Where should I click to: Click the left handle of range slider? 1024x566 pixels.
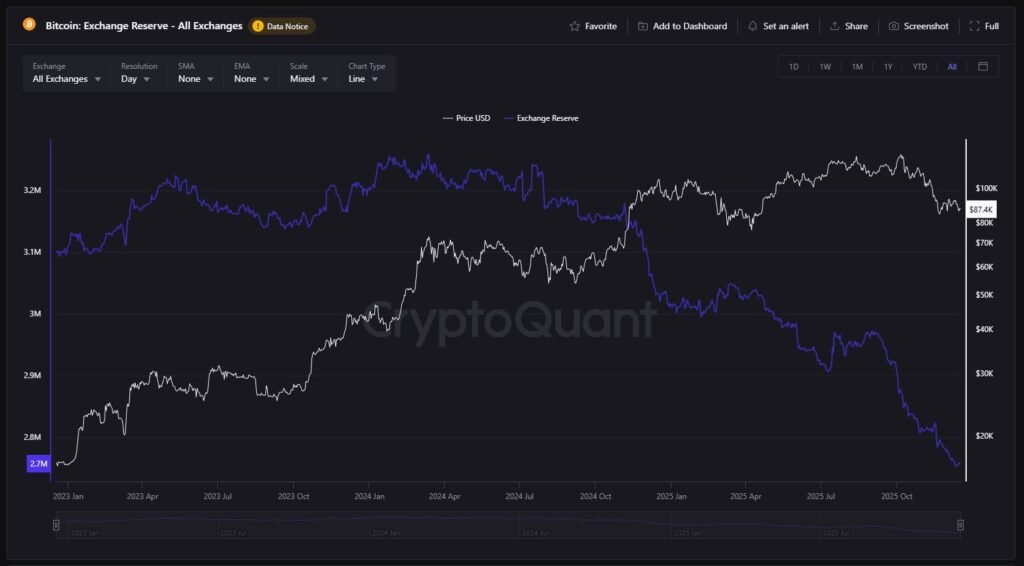(56, 525)
